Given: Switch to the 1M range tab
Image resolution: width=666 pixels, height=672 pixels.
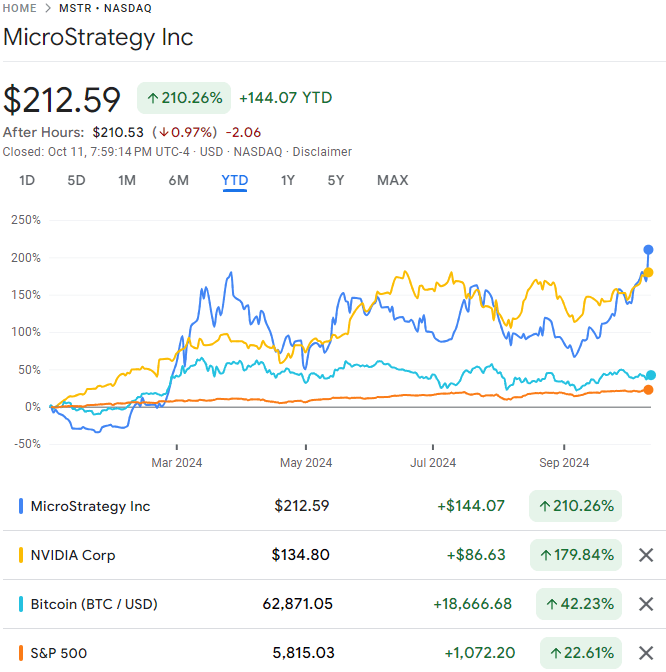Looking at the screenshot, I should pos(127,181).
